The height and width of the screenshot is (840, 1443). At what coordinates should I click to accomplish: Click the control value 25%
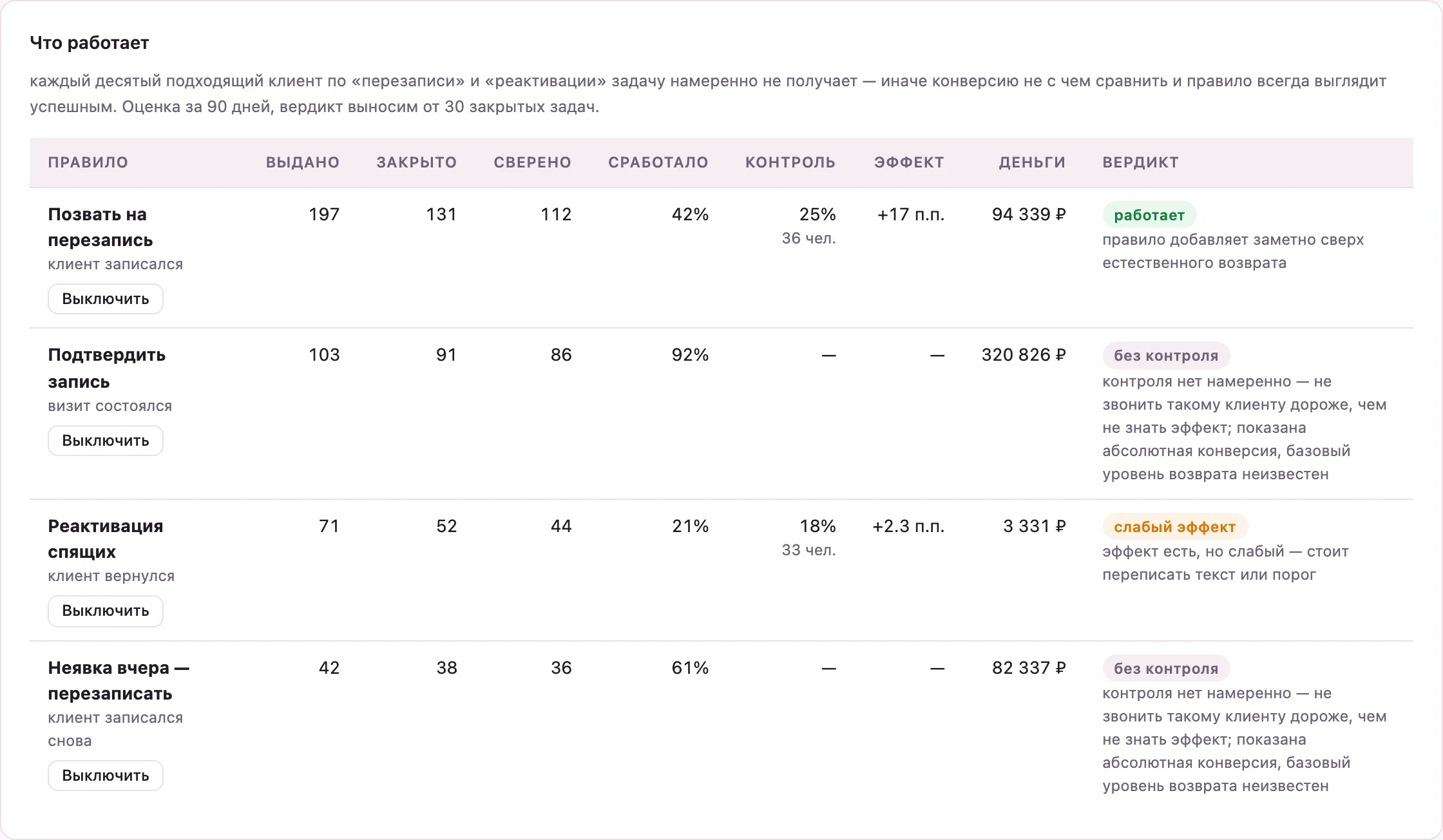pyautogui.click(x=817, y=215)
